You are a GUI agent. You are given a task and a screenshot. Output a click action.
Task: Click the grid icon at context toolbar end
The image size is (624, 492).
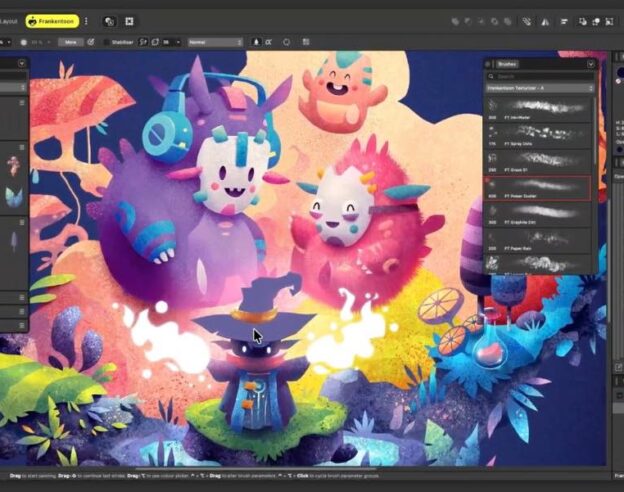pos(306,42)
